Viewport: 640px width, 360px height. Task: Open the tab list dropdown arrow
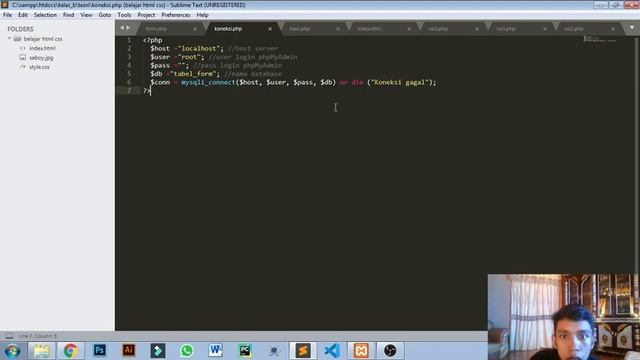[632, 28]
